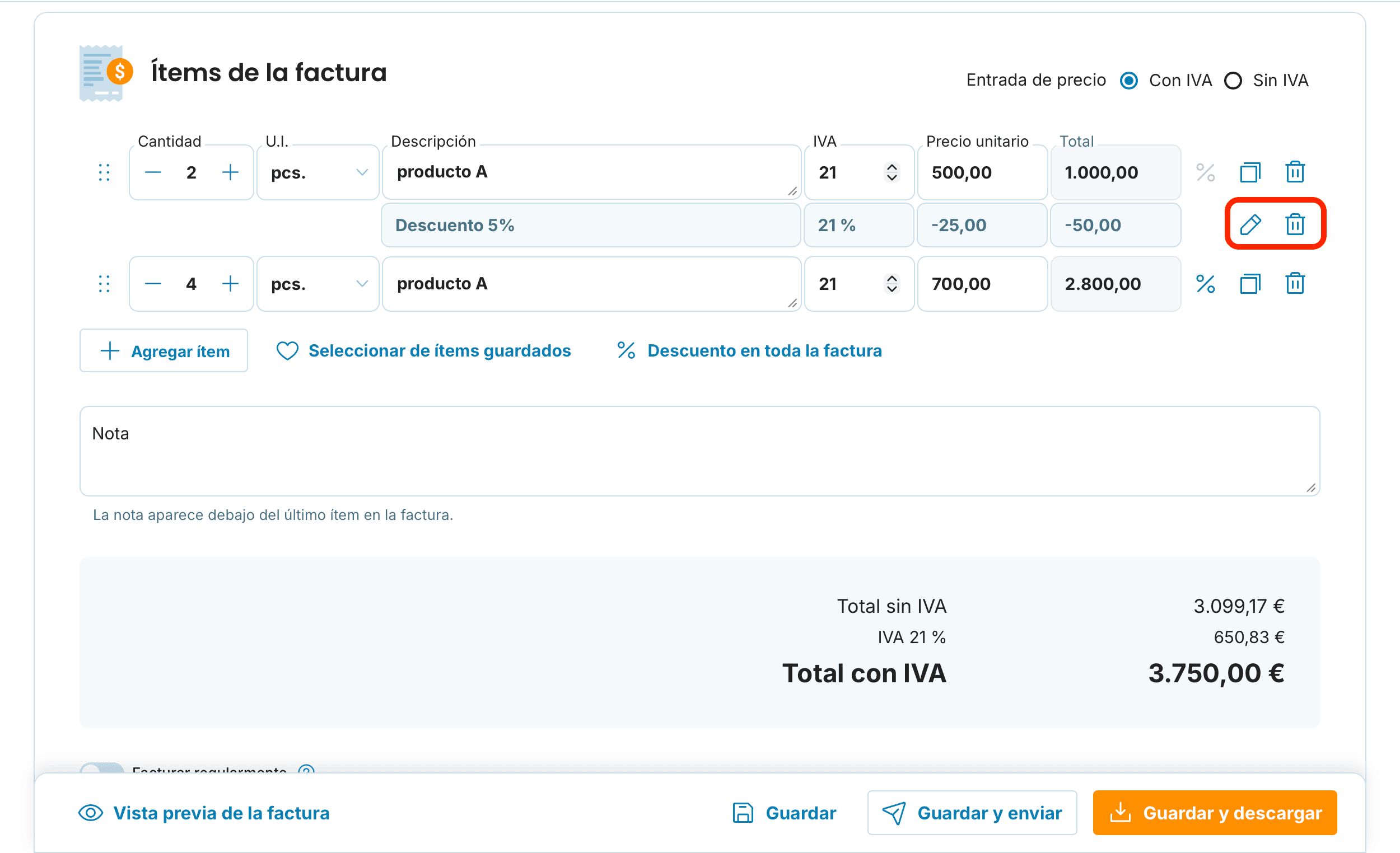Increase quantity of the 500,00 item
The image size is (1400, 853).
tap(230, 172)
